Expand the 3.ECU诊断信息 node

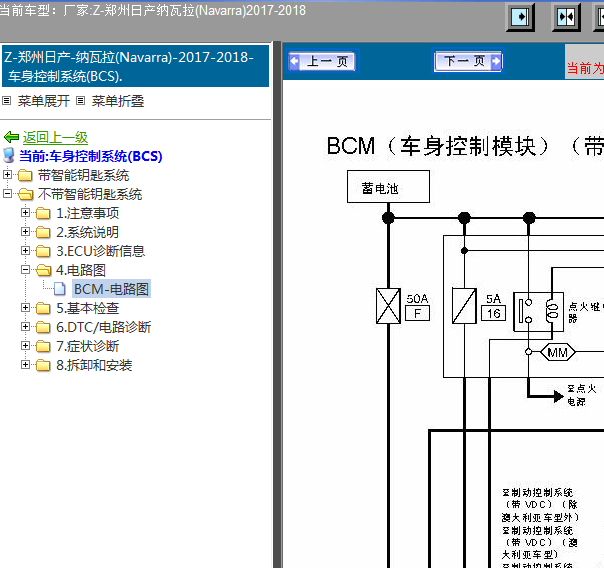25,250
